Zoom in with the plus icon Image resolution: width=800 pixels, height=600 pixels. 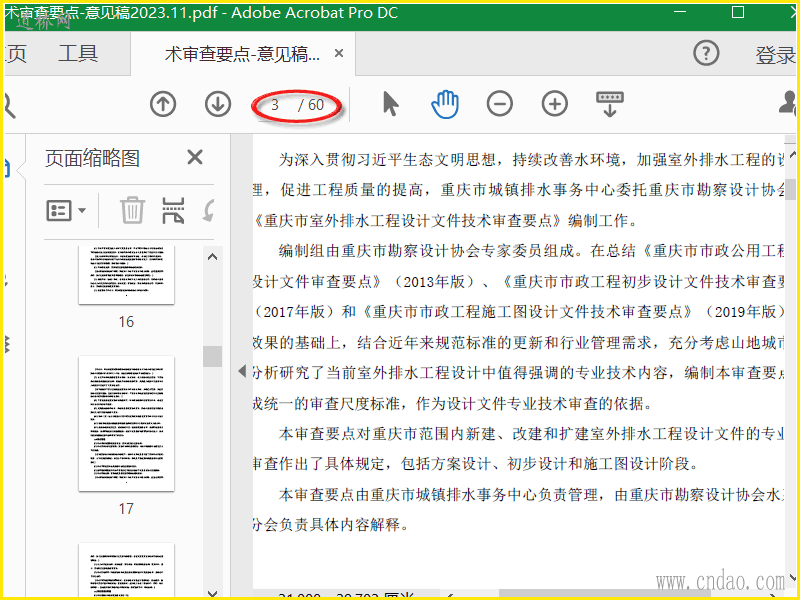(555, 105)
